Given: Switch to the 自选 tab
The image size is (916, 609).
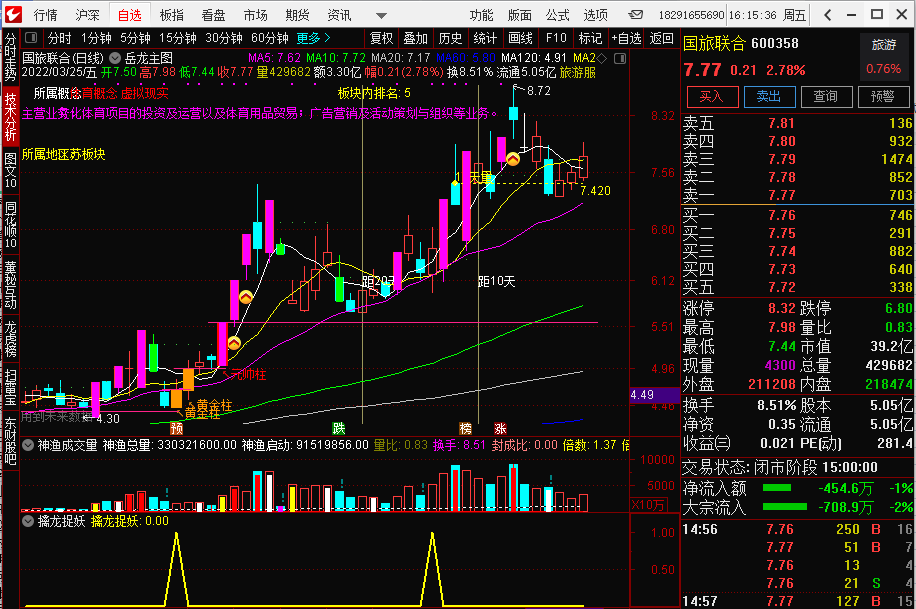Looking at the screenshot, I should tap(129, 15).
